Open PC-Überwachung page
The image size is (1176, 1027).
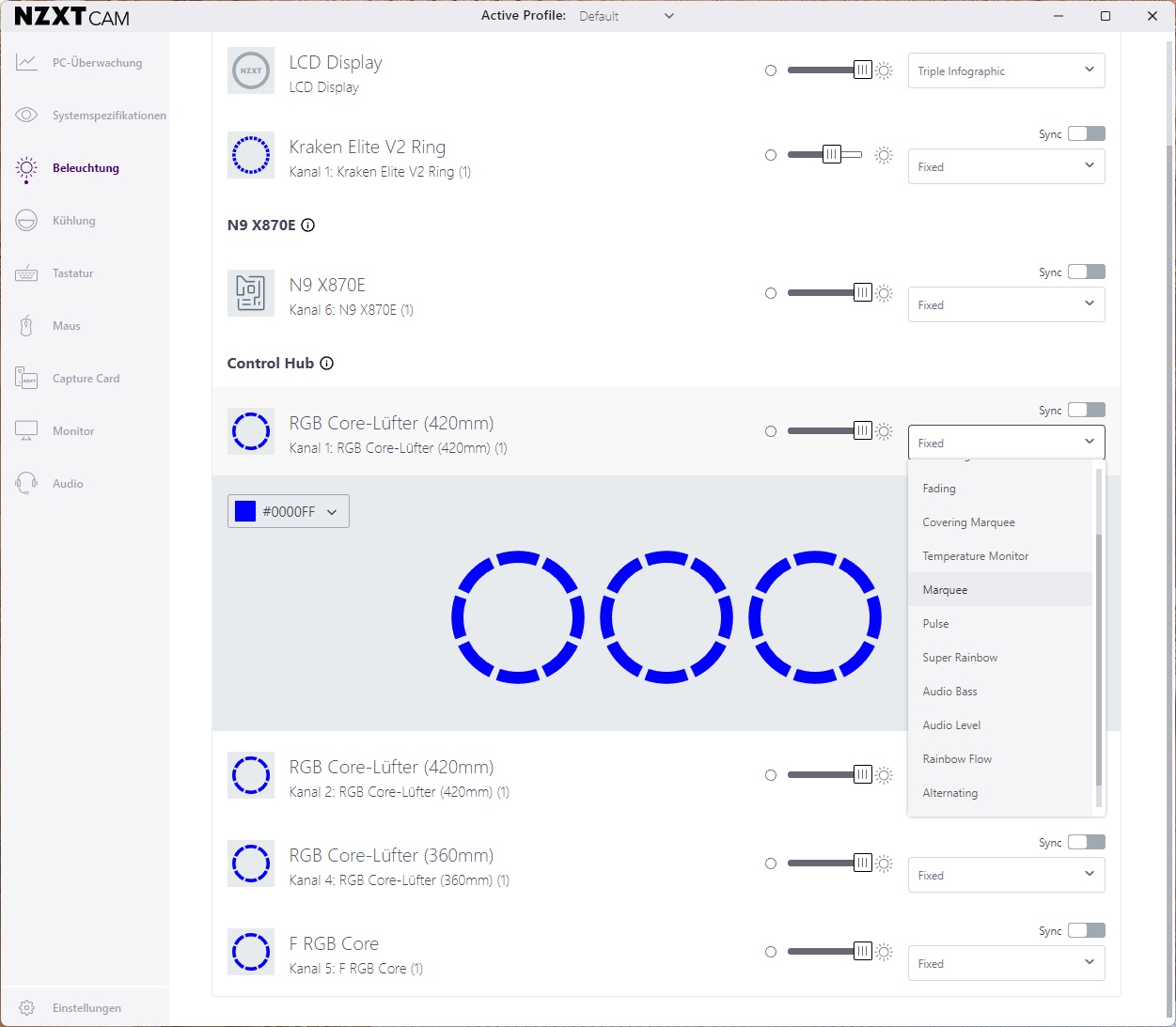(x=85, y=63)
